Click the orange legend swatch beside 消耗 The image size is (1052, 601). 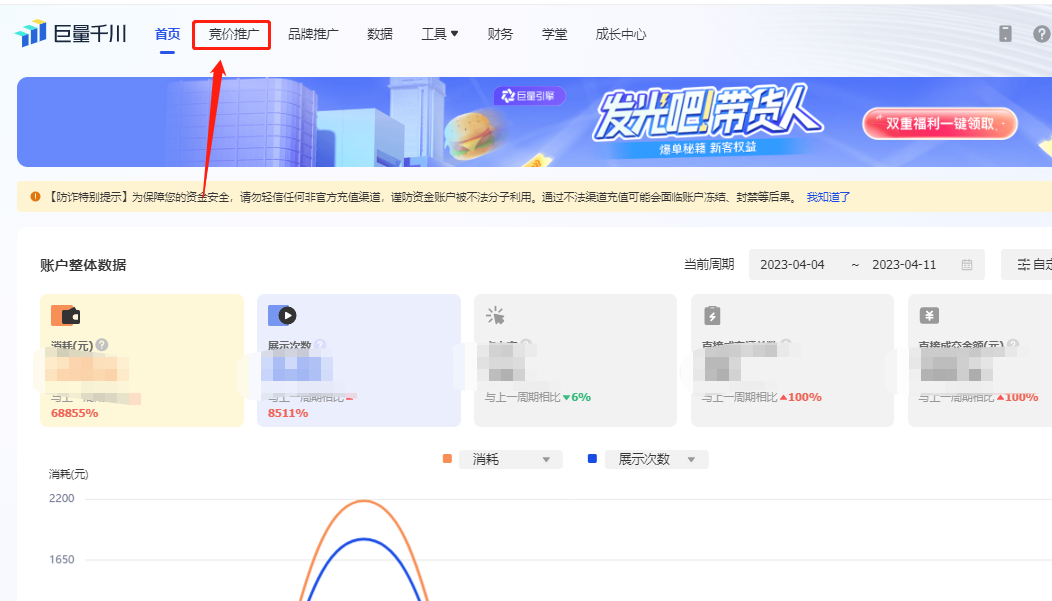point(448,459)
